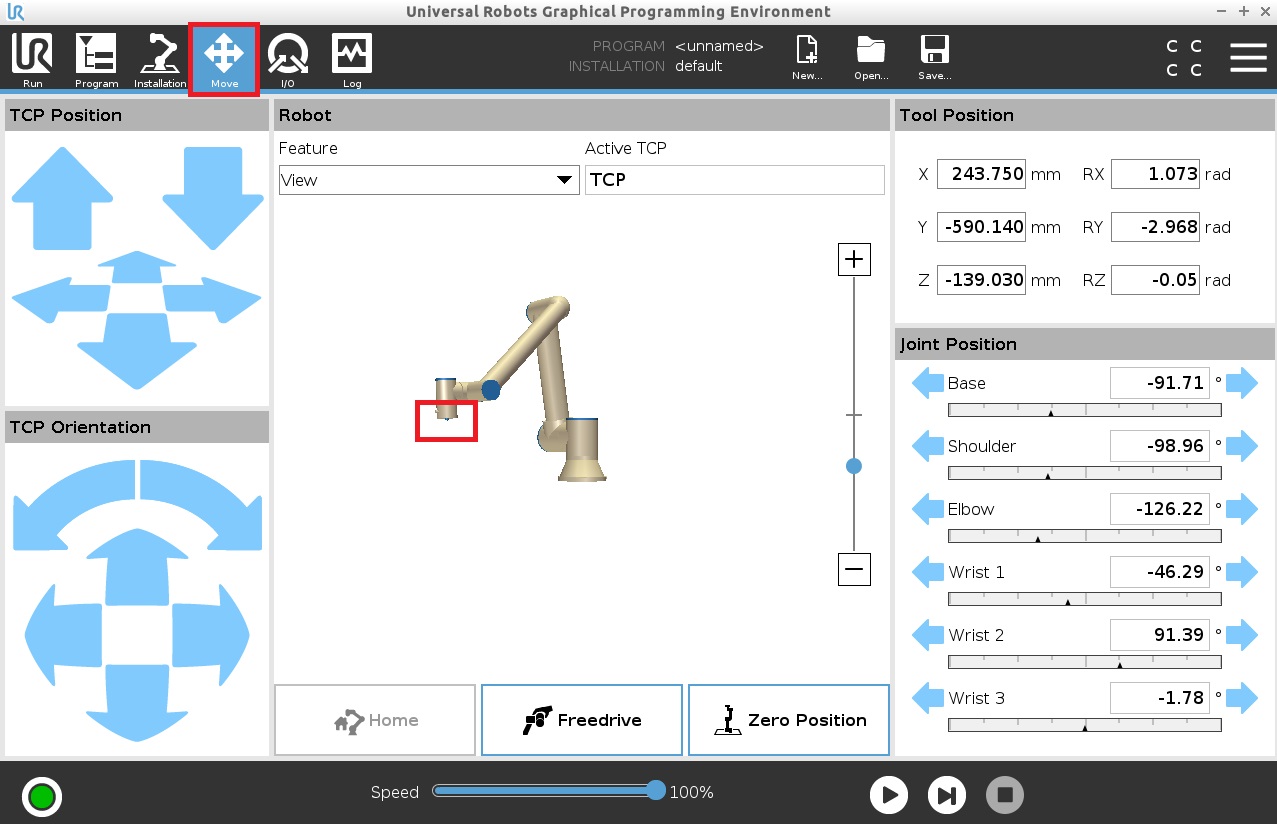Image resolution: width=1277 pixels, height=824 pixels.
Task: Zoom out the robot view with minus
Action: click(x=854, y=570)
